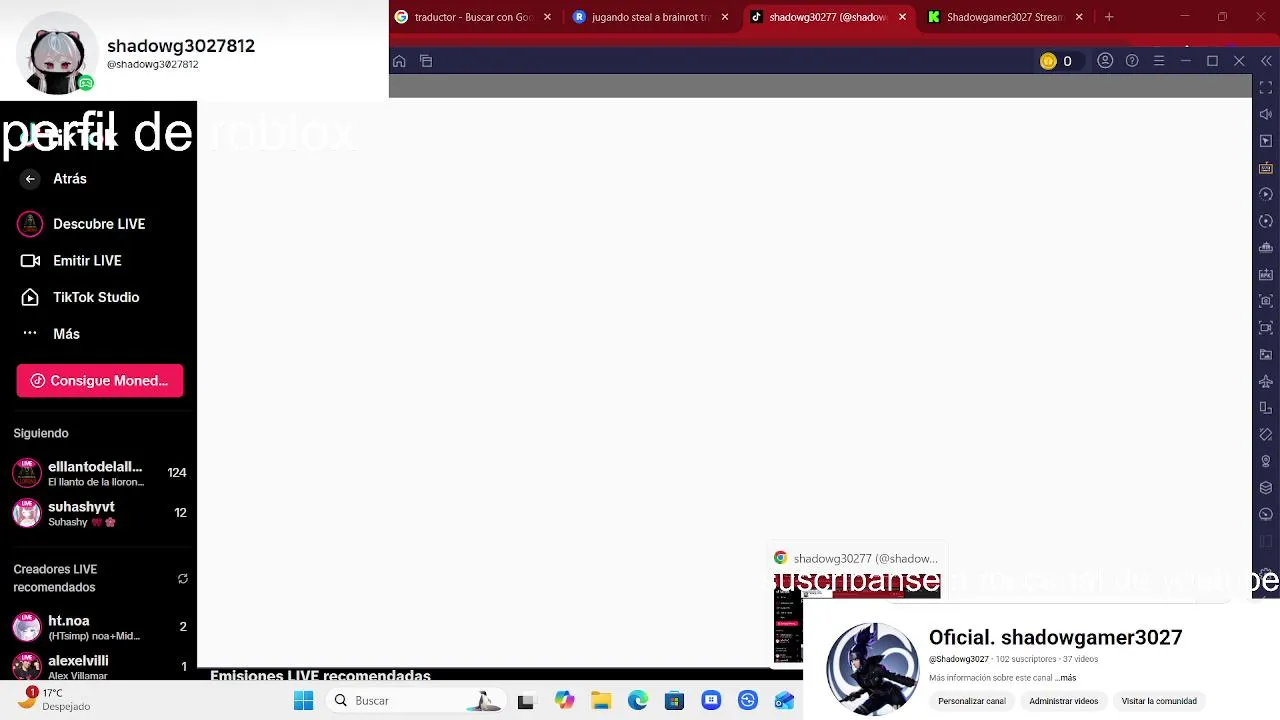Click the rotate screen icon in BlueStacks sidebar
This screenshot has width=1280, height=720.
(1266, 408)
